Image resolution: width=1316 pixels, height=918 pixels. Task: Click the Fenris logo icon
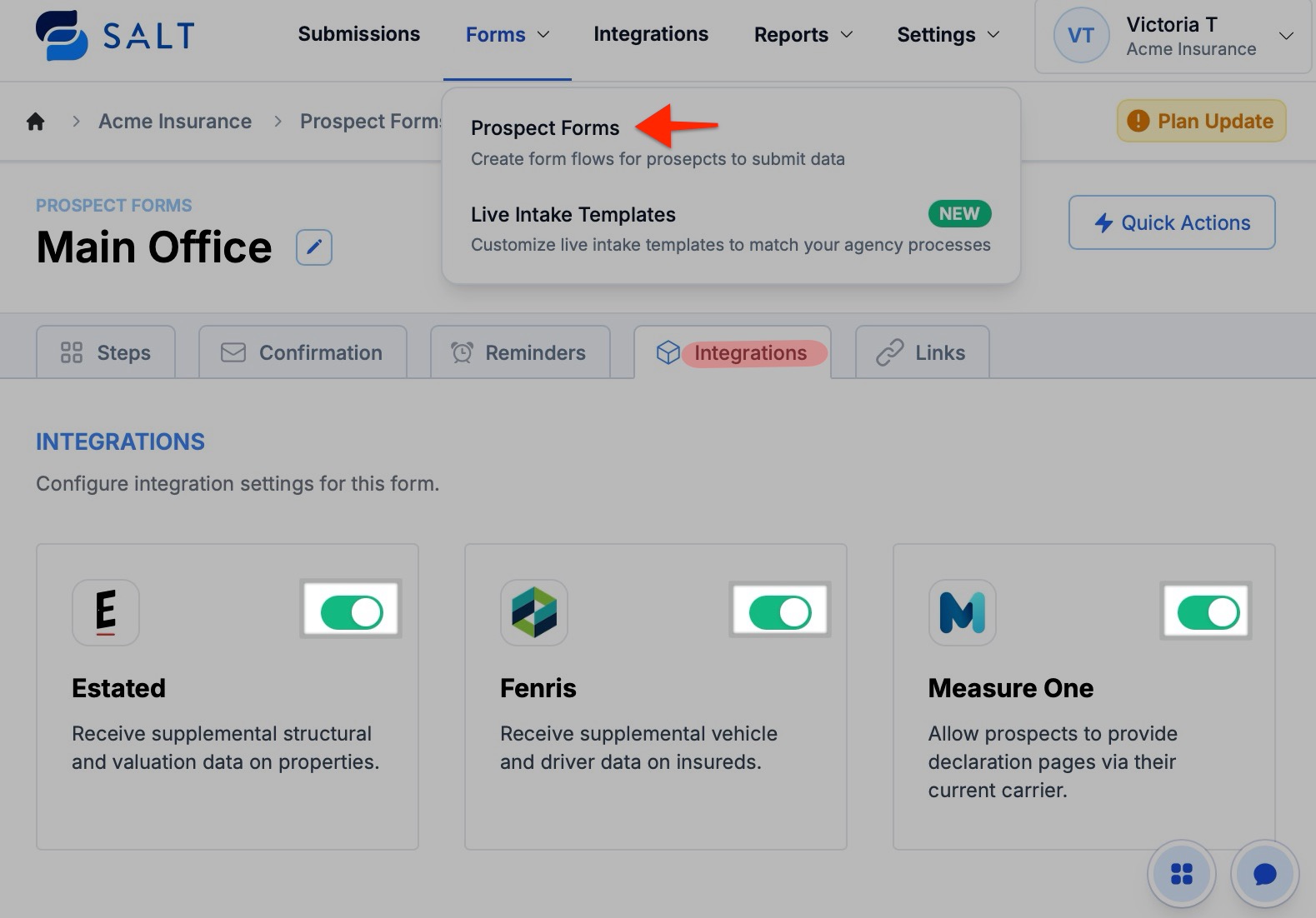(534, 612)
